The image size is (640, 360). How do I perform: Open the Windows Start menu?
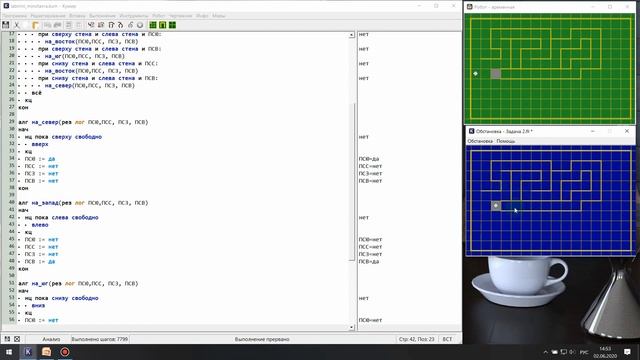point(9,352)
